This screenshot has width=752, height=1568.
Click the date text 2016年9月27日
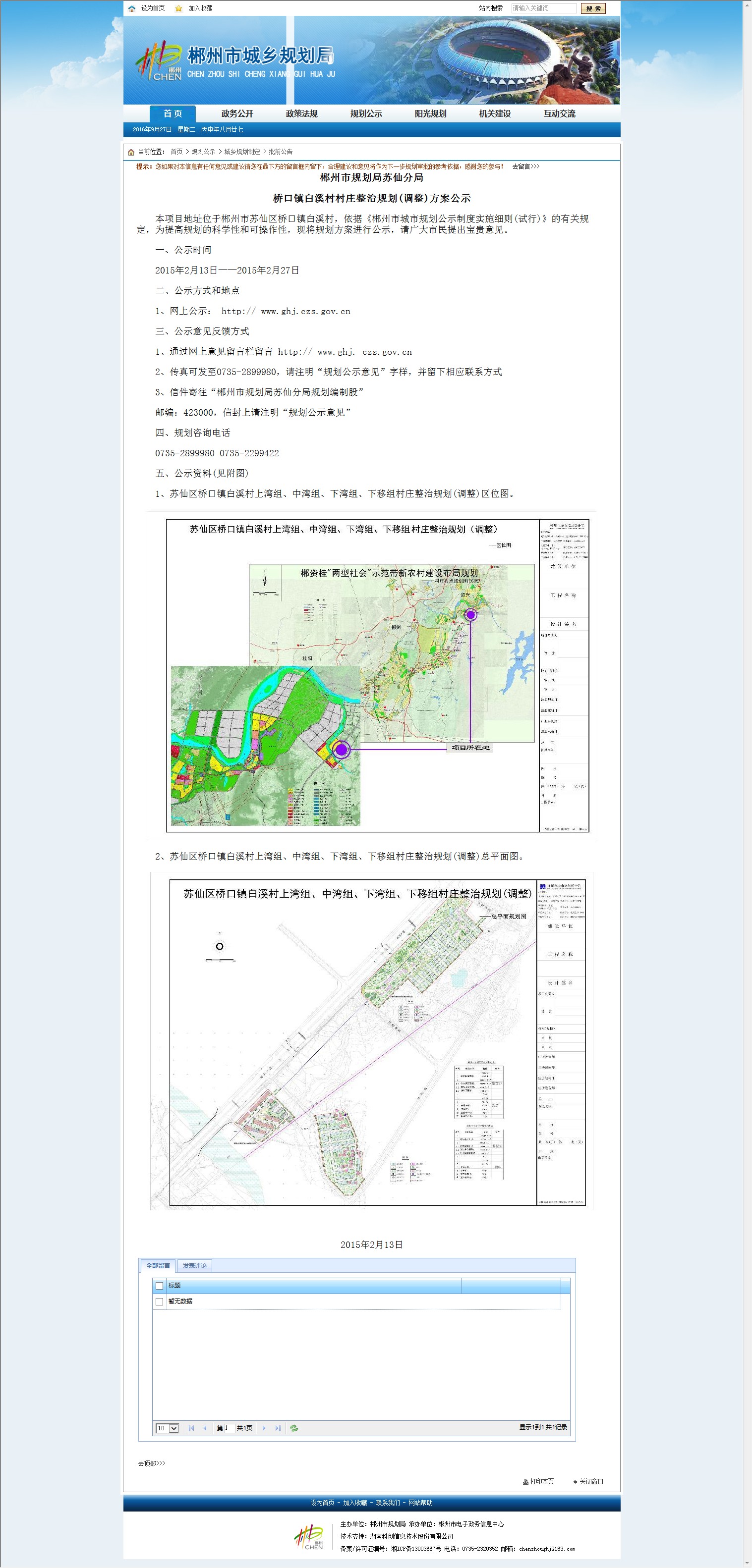[152, 130]
